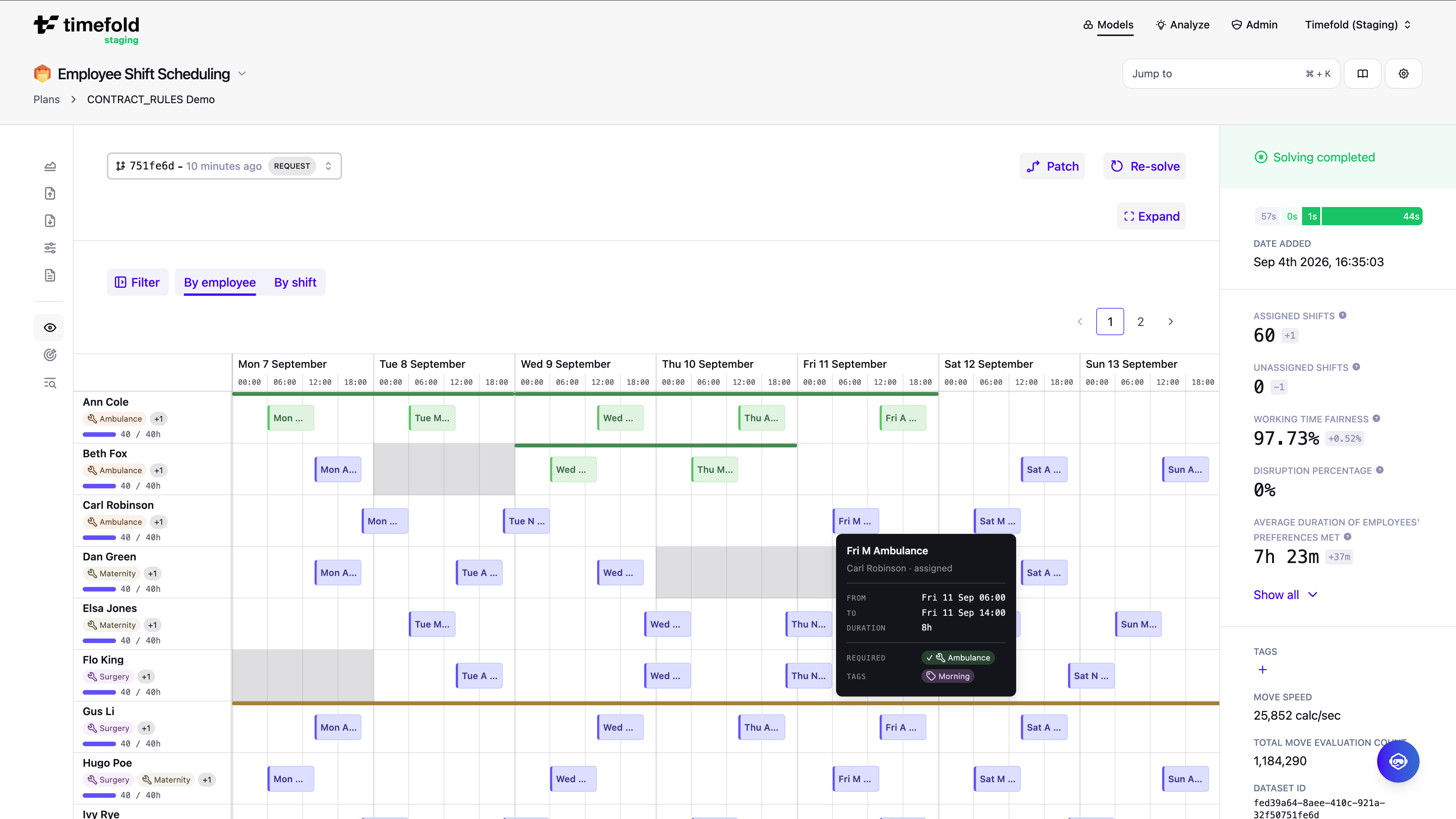Image resolution: width=1456 pixels, height=819 pixels.
Task: Focus the Jump to search field
Action: (1231, 74)
